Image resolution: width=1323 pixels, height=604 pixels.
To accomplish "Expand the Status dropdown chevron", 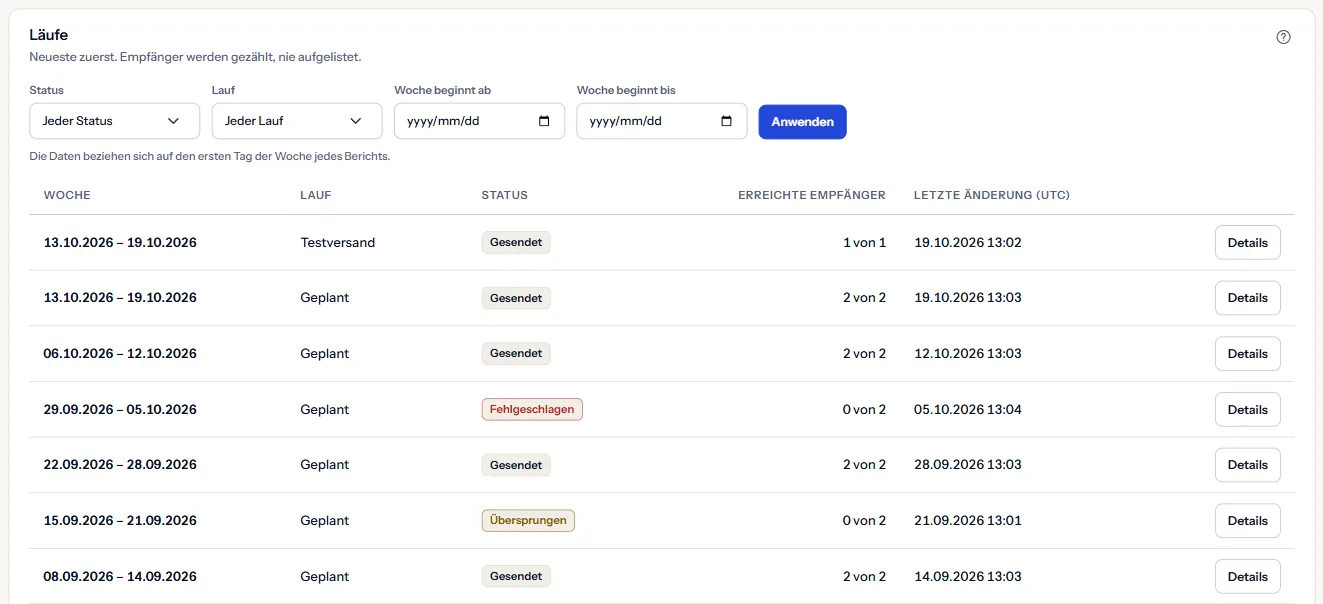I will (x=174, y=121).
